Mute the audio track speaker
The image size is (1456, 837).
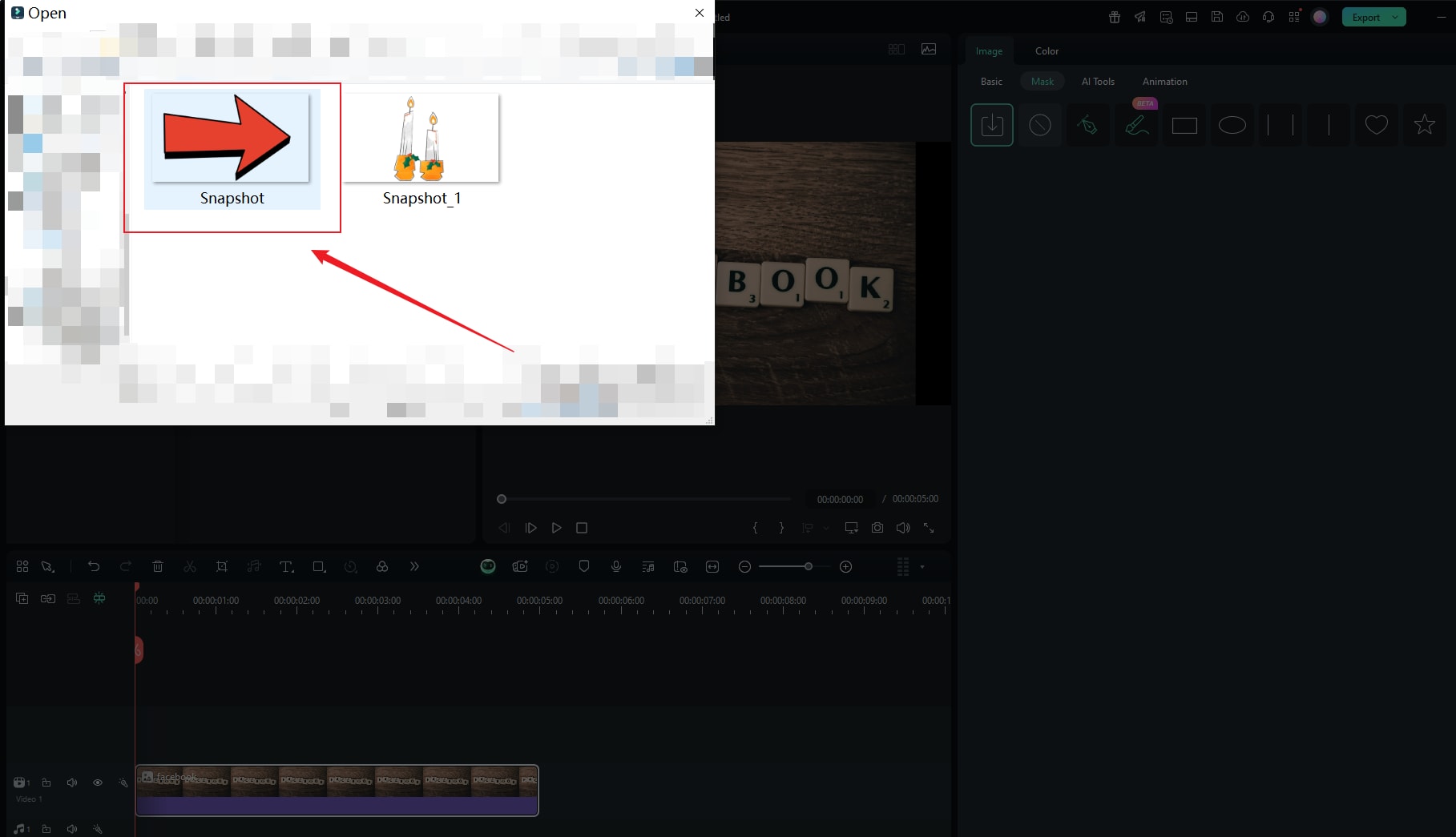tap(72, 829)
